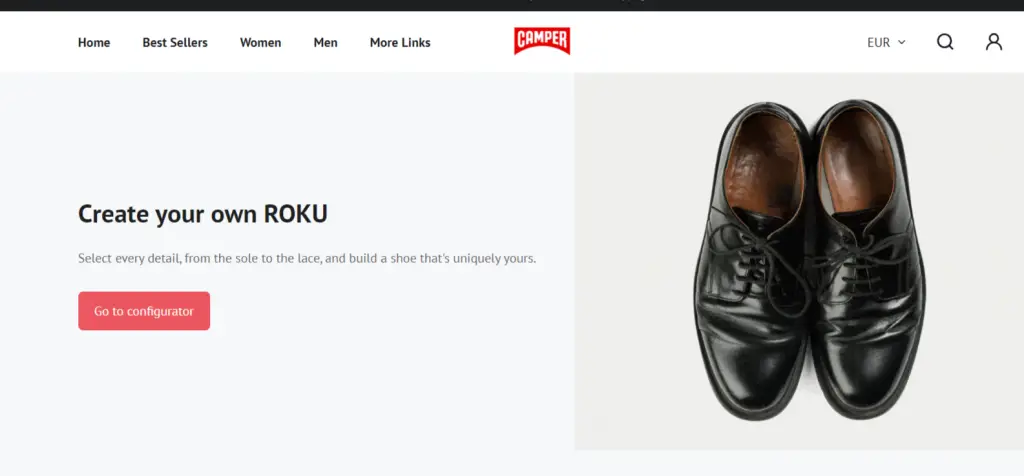The height and width of the screenshot is (476, 1024).
Task: Click the "Create your own ROKU" heading
Action: point(203,214)
